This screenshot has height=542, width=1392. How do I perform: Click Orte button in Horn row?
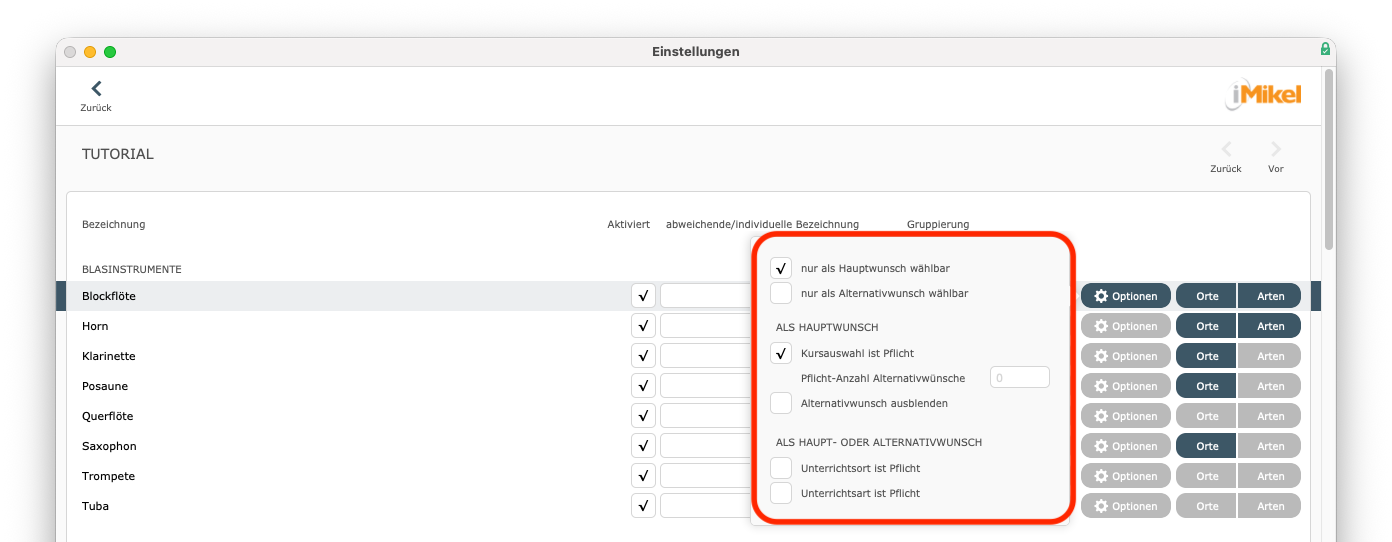[1207, 326]
